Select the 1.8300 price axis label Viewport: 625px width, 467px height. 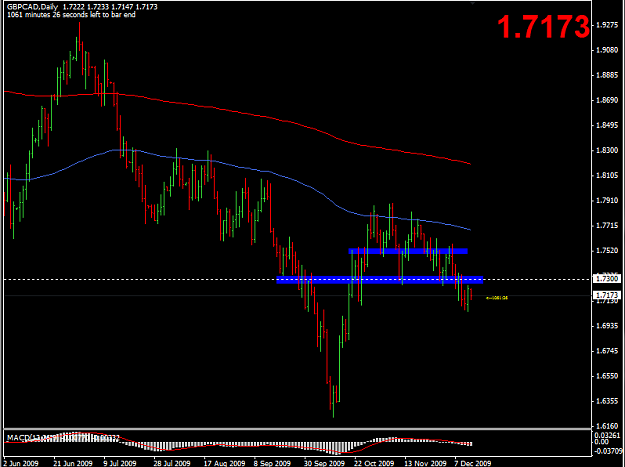point(607,150)
